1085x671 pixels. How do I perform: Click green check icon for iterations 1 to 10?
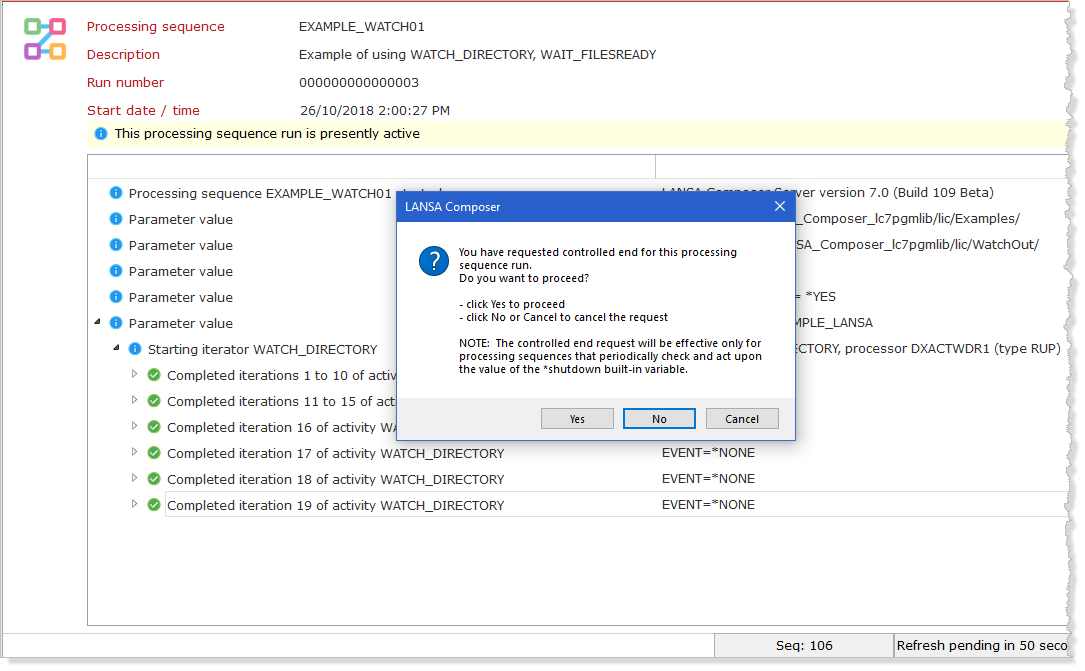pos(154,375)
